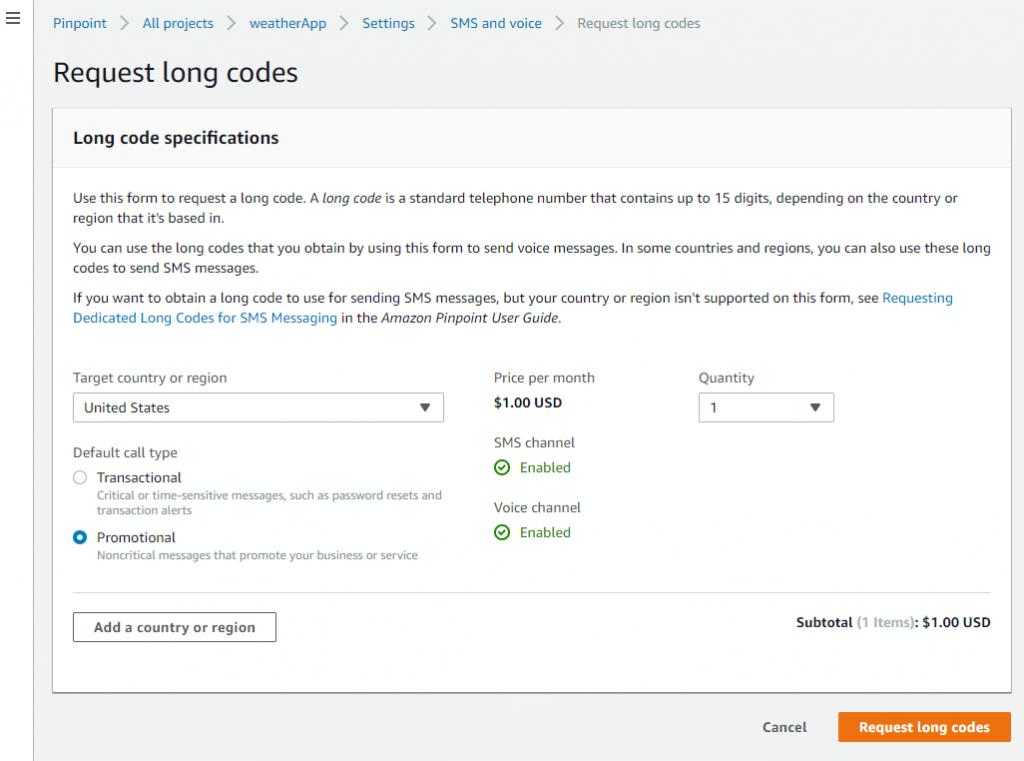Click the SMS channel Enabled check icon
The image size is (1024, 761).
[502, 467]
